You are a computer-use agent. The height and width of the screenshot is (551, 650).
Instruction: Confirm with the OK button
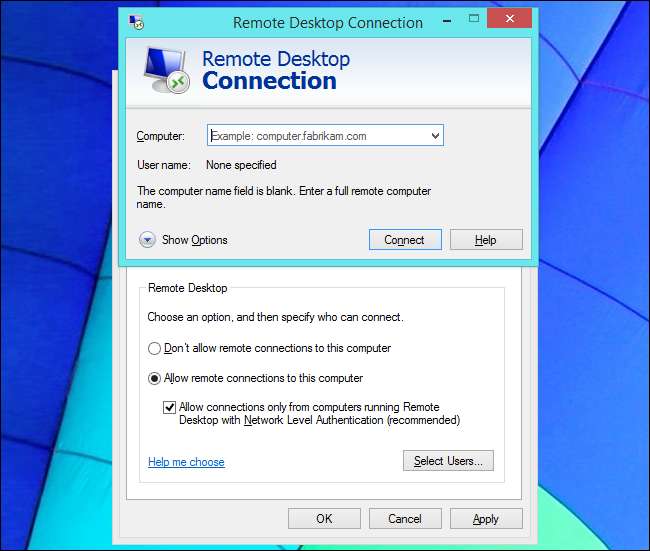(x=324, y=519)
